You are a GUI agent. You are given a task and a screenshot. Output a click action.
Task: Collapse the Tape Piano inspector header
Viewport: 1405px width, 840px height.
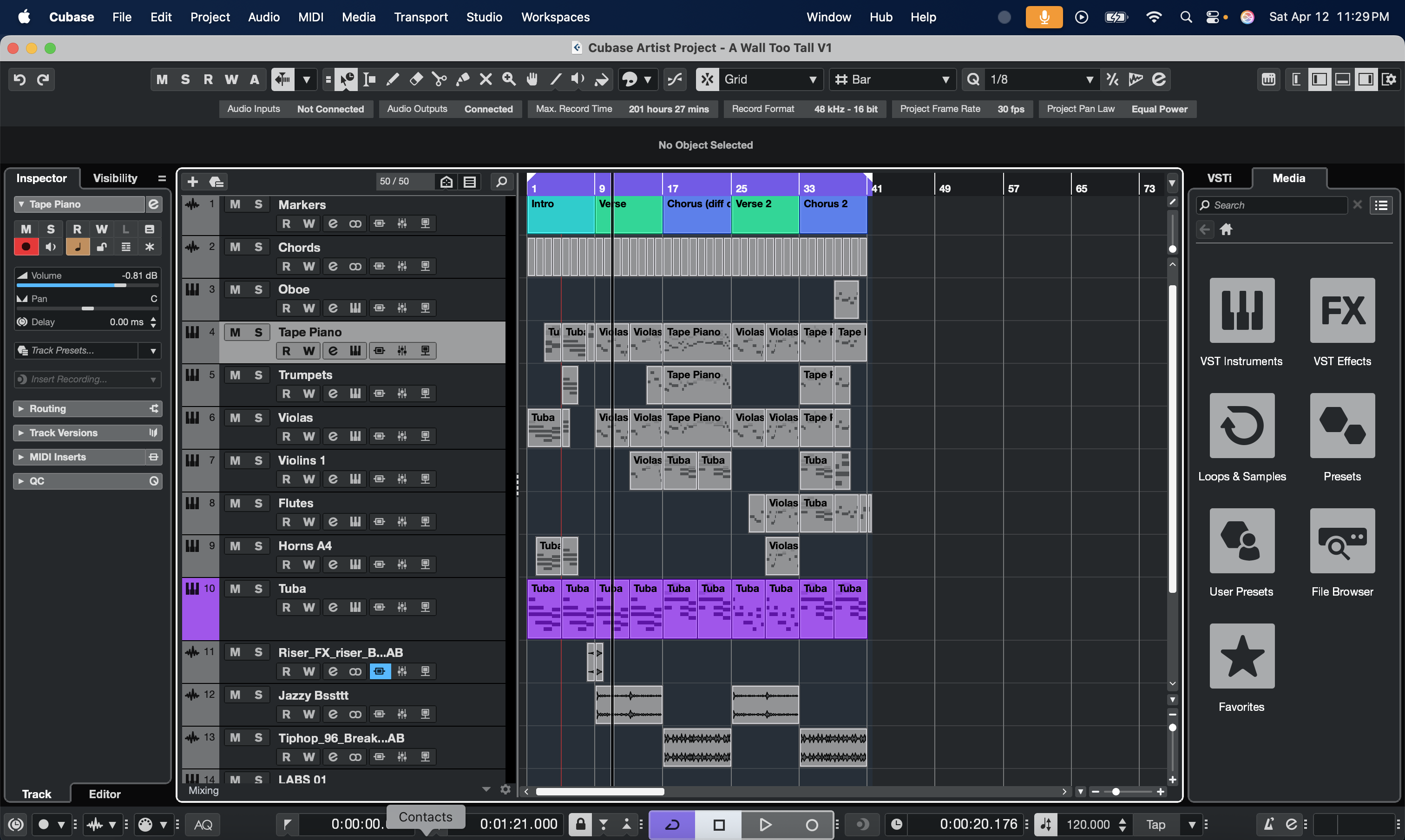21,204
